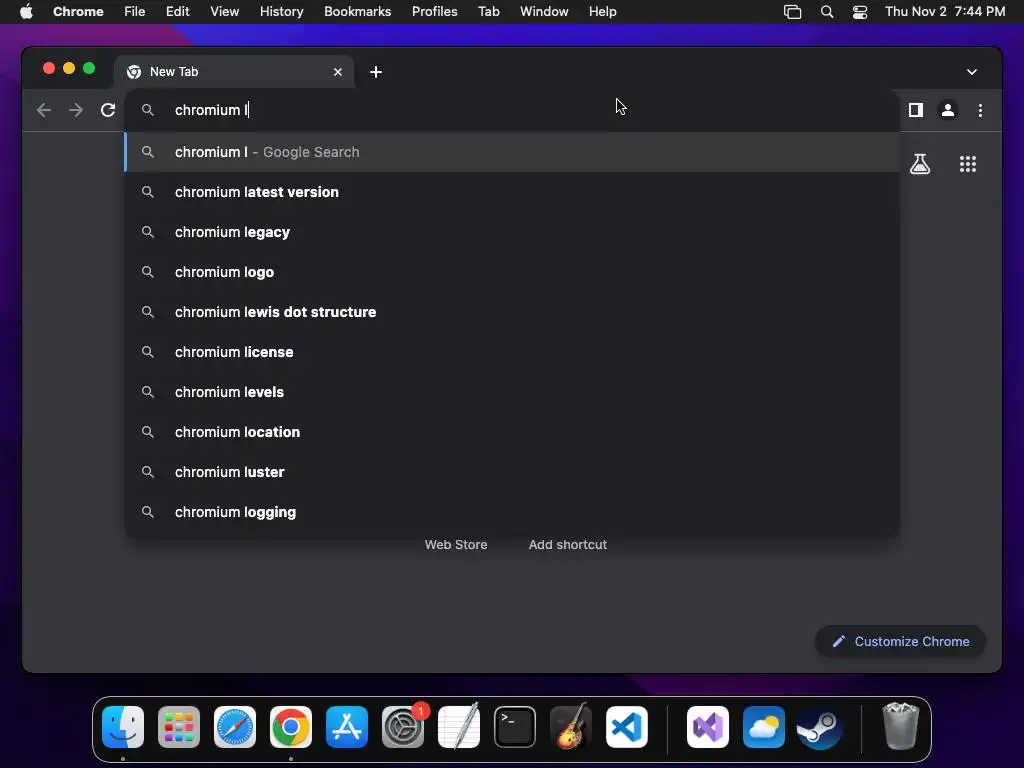Click the browser forward arrow
The height and width of the screenshot is (768, 1024).
(76, 110)
